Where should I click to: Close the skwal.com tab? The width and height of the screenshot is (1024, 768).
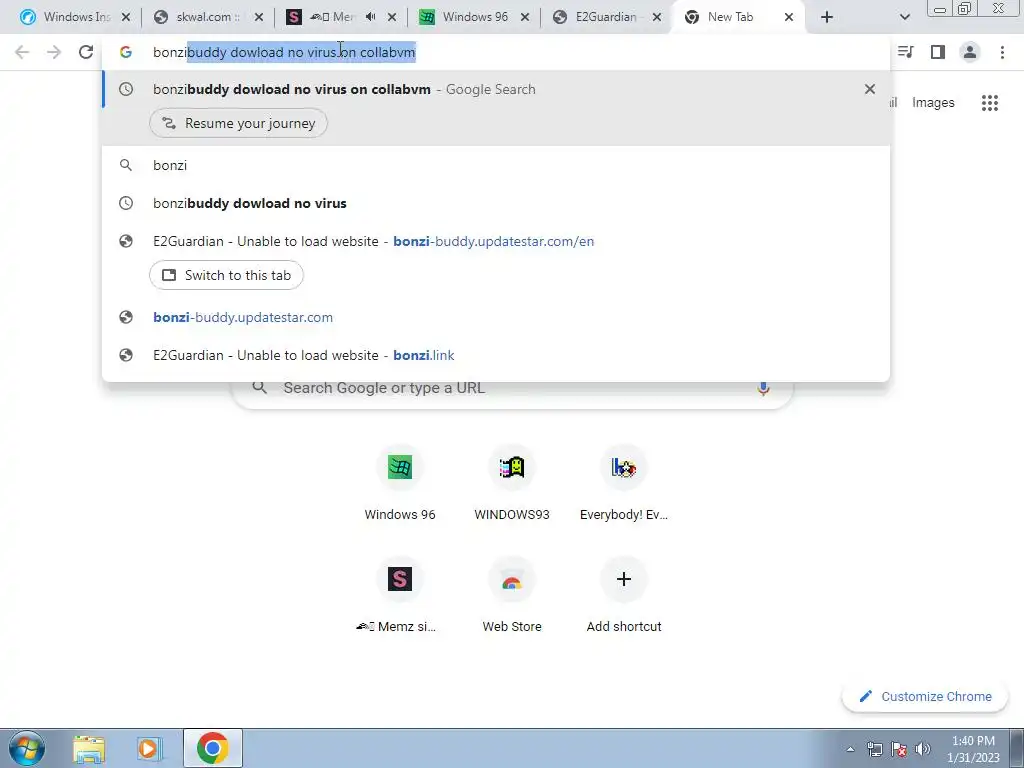[259, 18]
